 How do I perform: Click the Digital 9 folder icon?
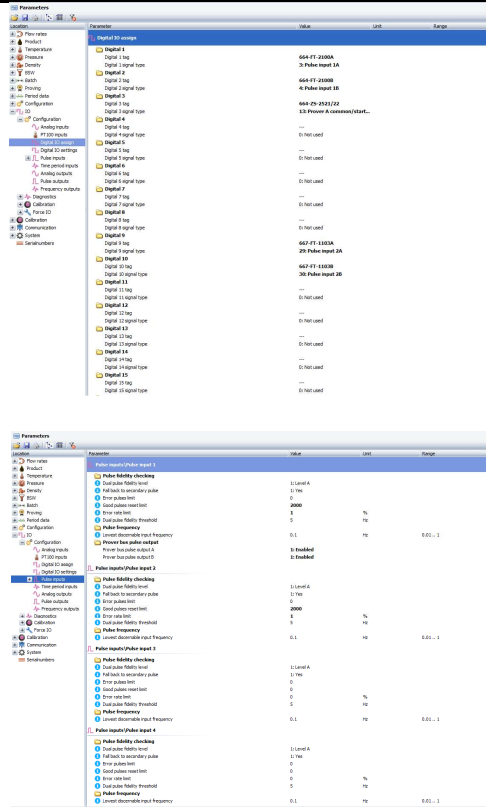click(99, 235)
